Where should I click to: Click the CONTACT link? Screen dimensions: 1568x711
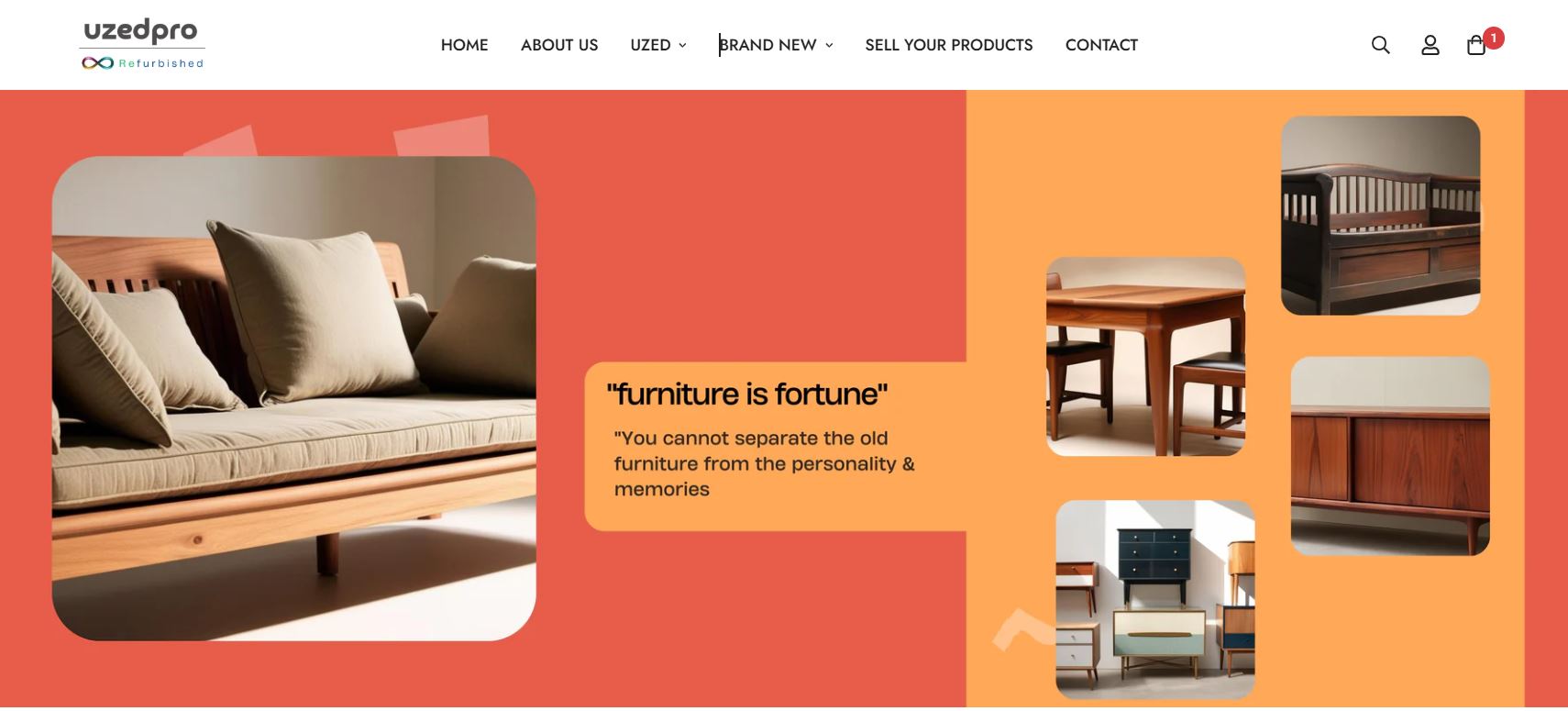(x=1101, y=45)
